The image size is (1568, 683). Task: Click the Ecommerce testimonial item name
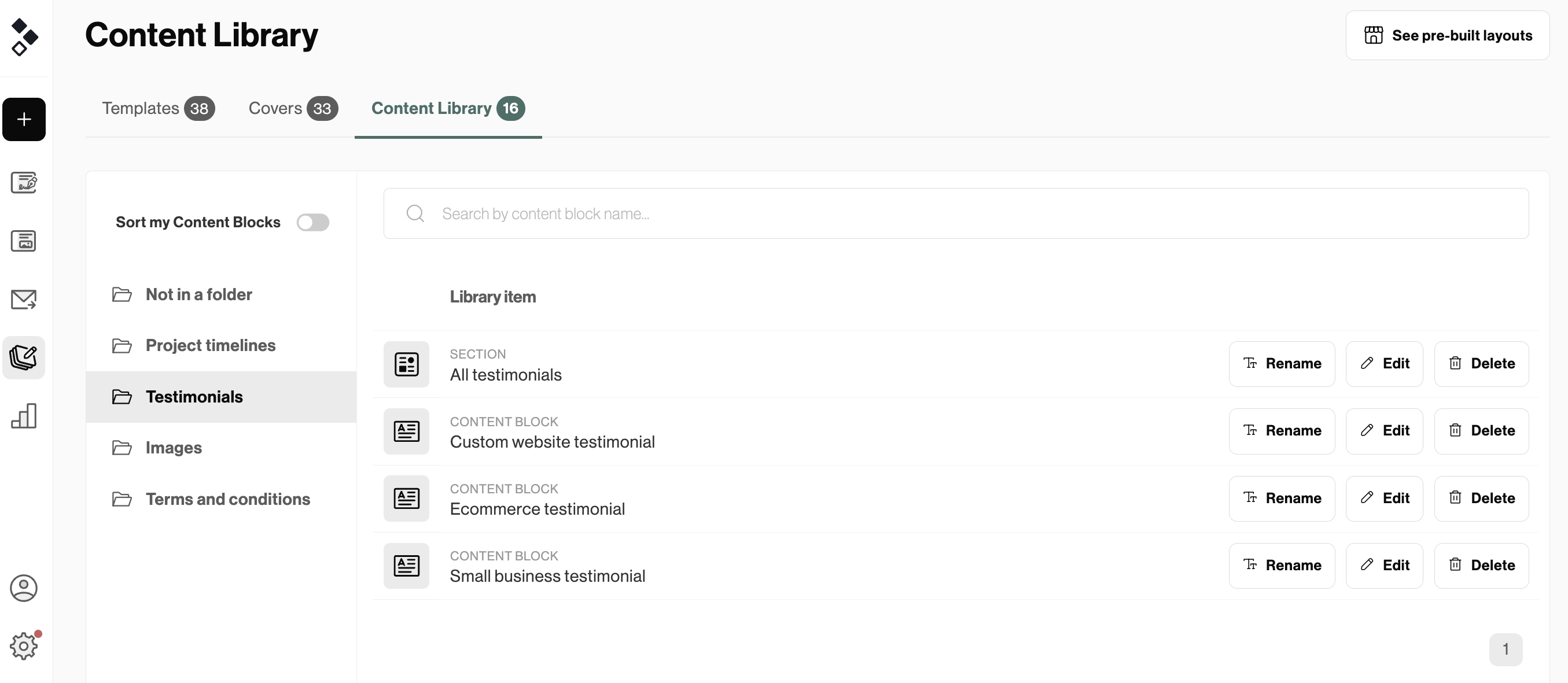[538, 509]
